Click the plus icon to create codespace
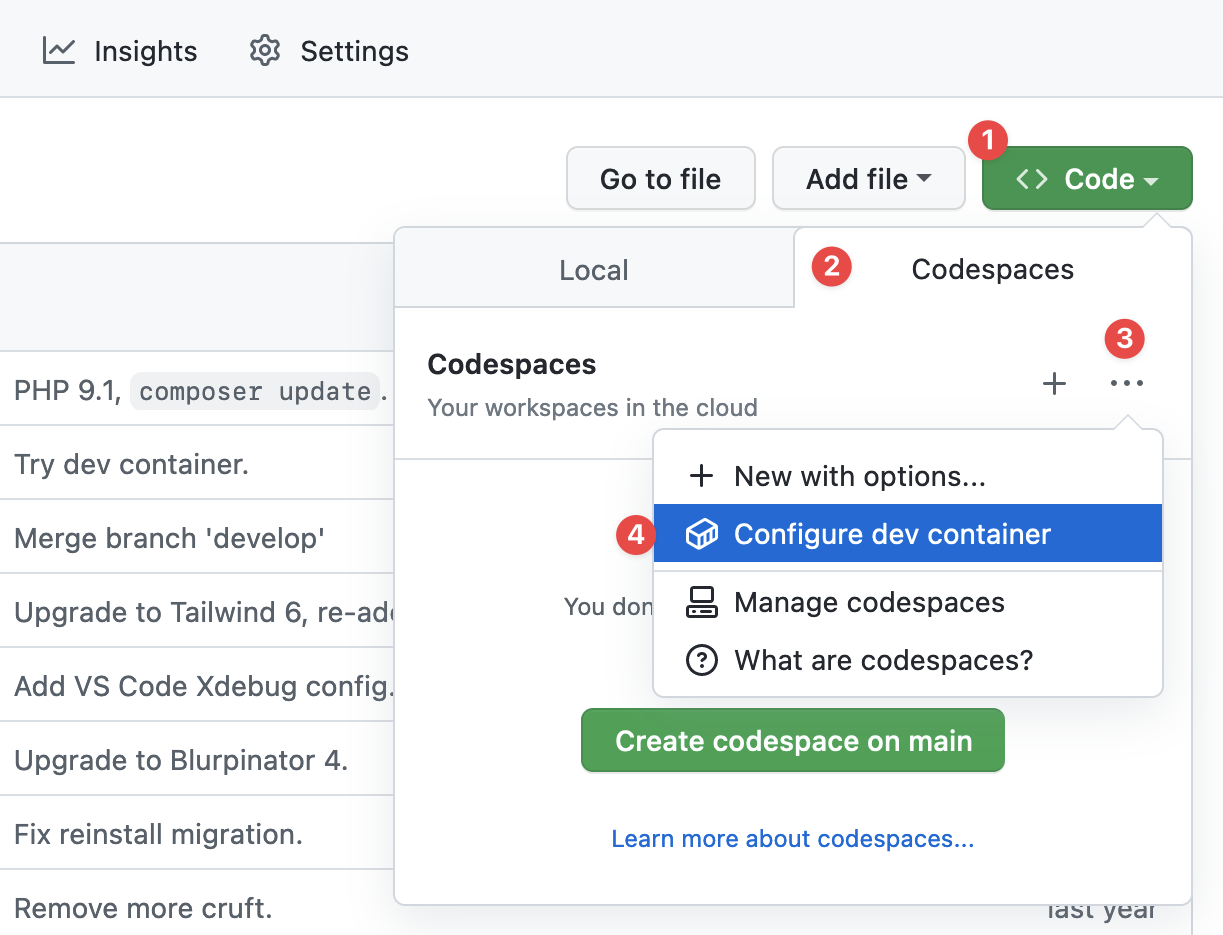The image size is (1223, 935). (x=1054, y=384)
